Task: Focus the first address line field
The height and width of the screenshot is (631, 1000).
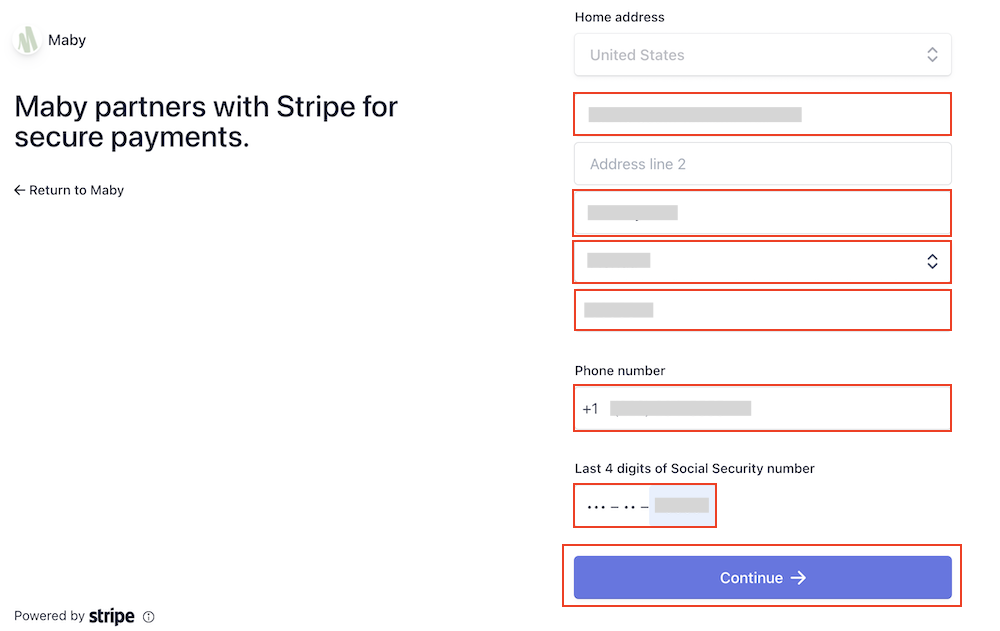Action: coord(762,114)
